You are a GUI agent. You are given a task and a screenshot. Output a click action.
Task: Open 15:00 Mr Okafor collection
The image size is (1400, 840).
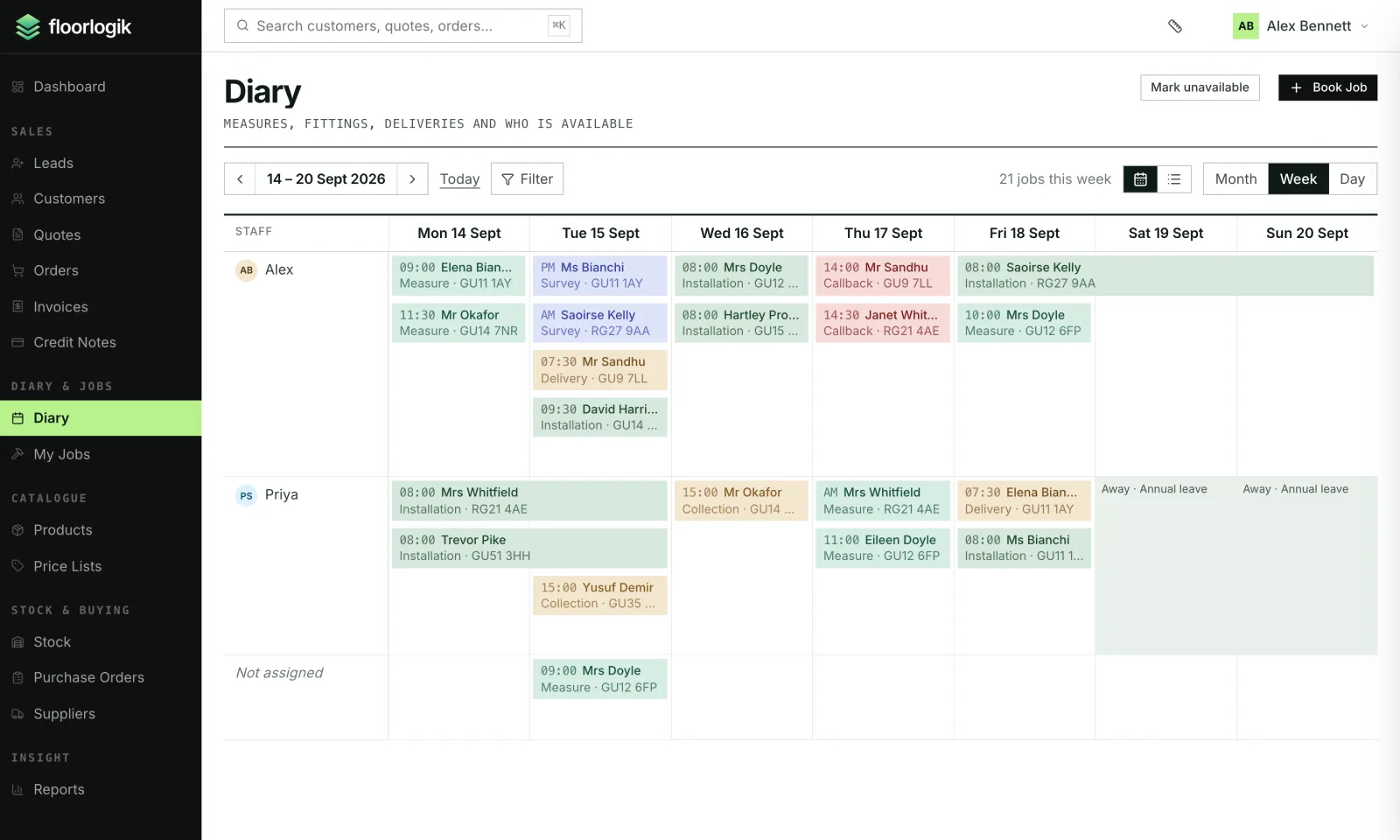point(741,501)
